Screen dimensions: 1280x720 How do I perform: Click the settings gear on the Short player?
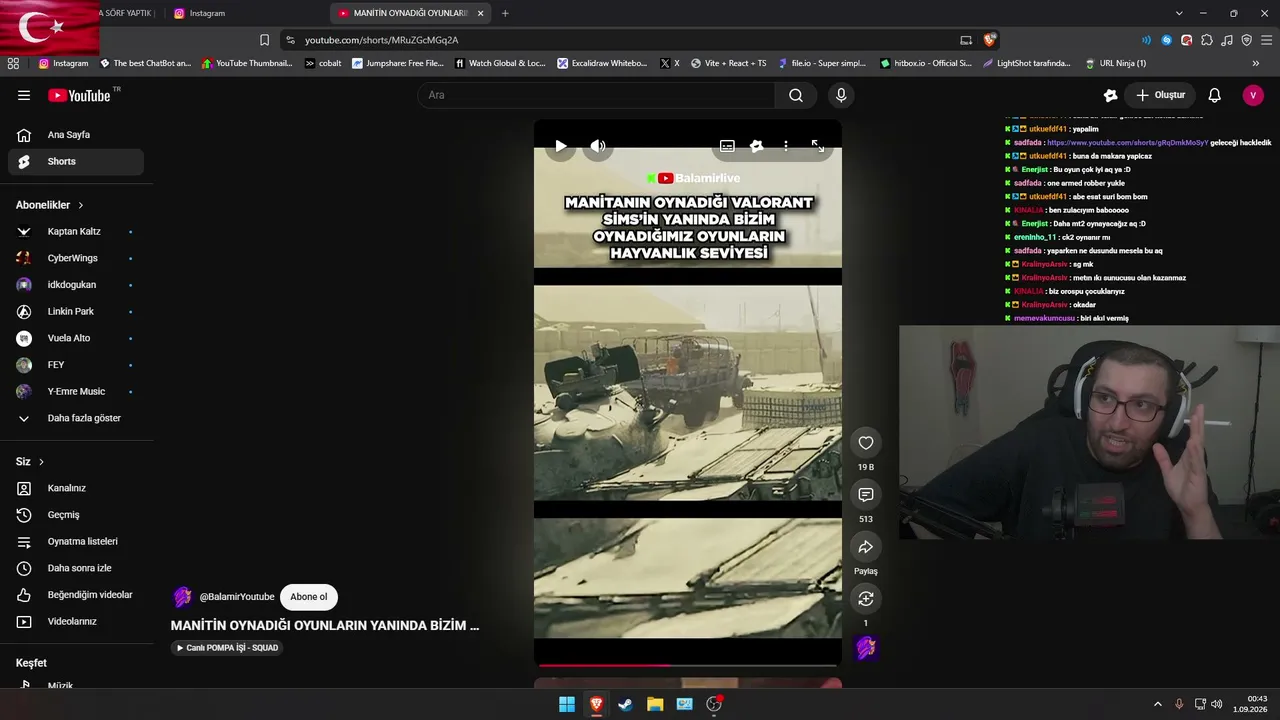[757, 146]
